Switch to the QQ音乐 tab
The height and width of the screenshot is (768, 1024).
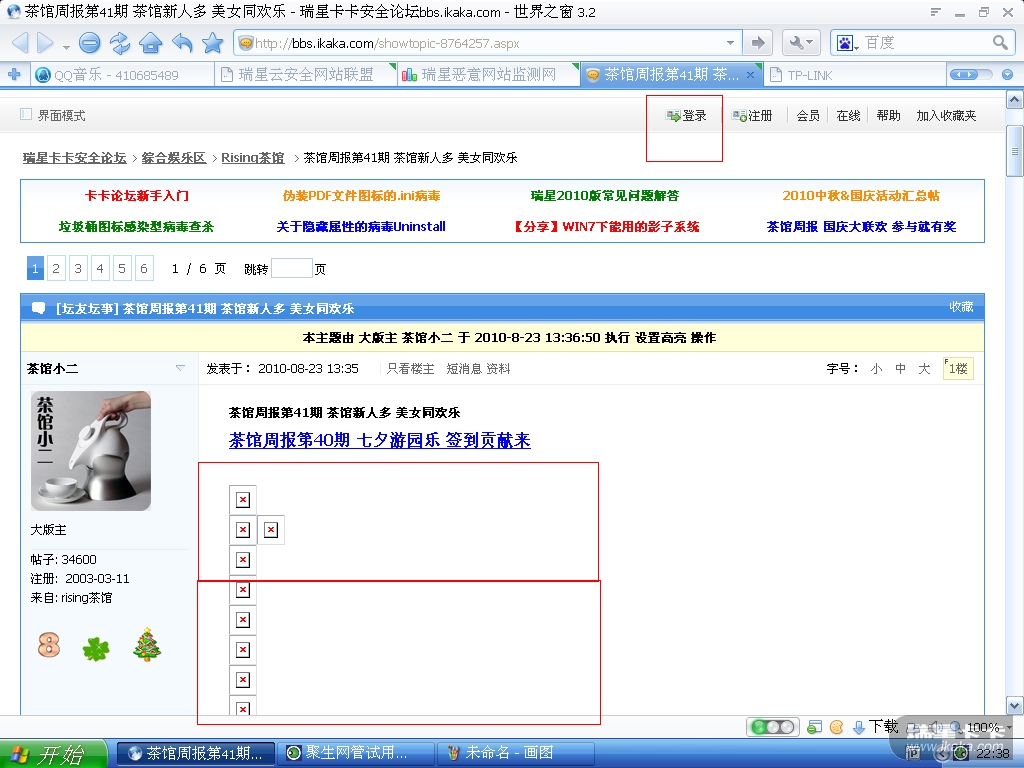tap(122, 75)
